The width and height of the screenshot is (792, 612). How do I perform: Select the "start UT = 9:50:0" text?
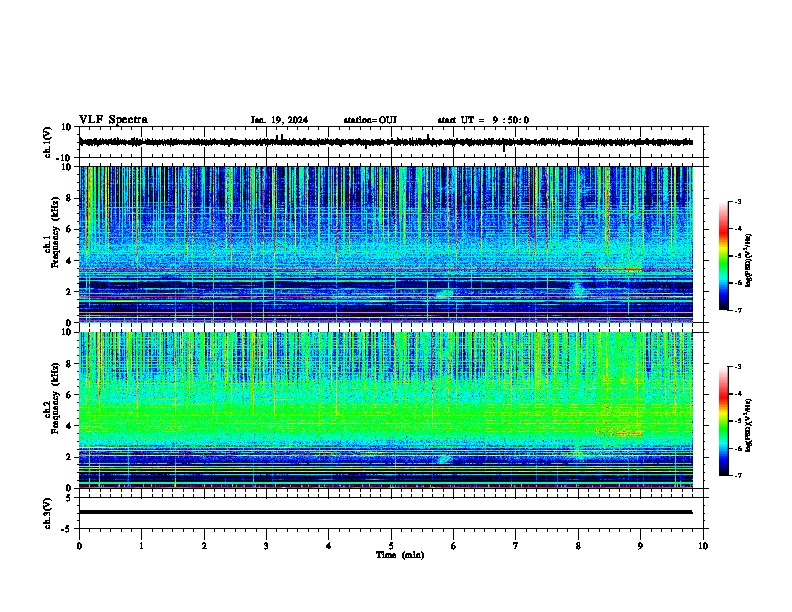[483, 120]
